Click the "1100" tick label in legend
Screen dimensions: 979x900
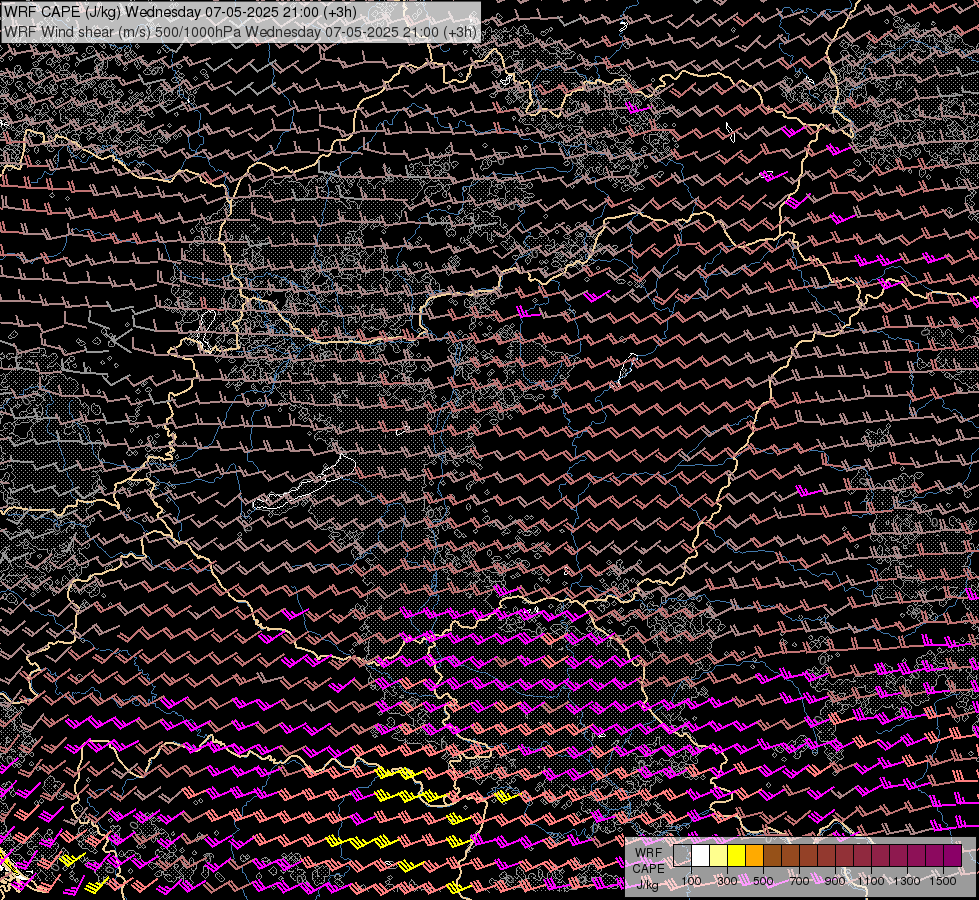tap(871, 881)
